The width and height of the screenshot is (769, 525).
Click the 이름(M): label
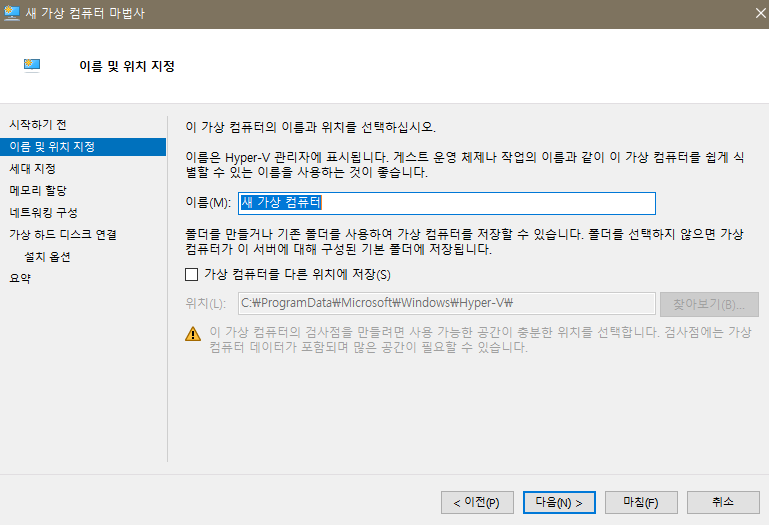coord(208,202)
